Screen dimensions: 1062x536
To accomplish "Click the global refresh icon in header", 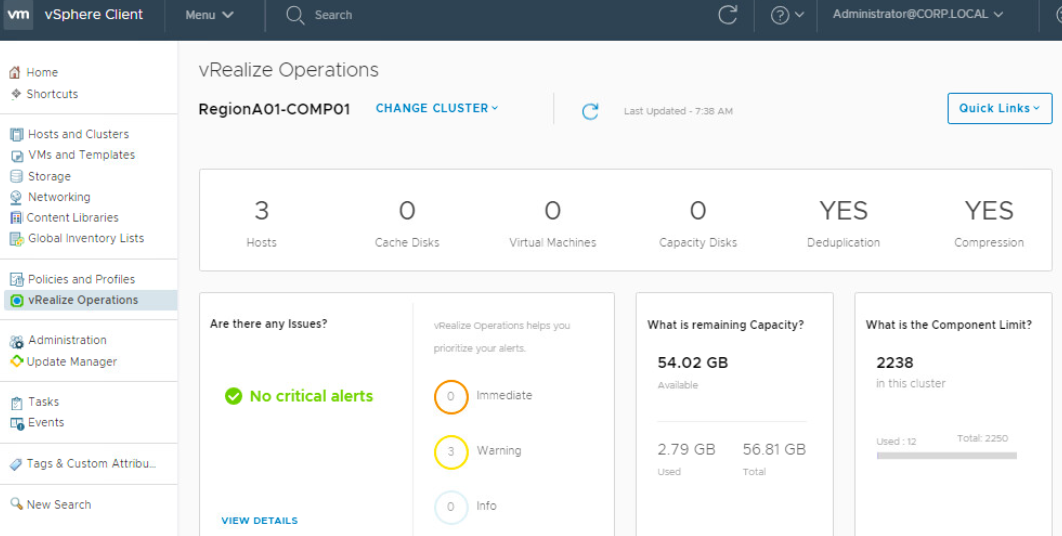I will point(727,15).
